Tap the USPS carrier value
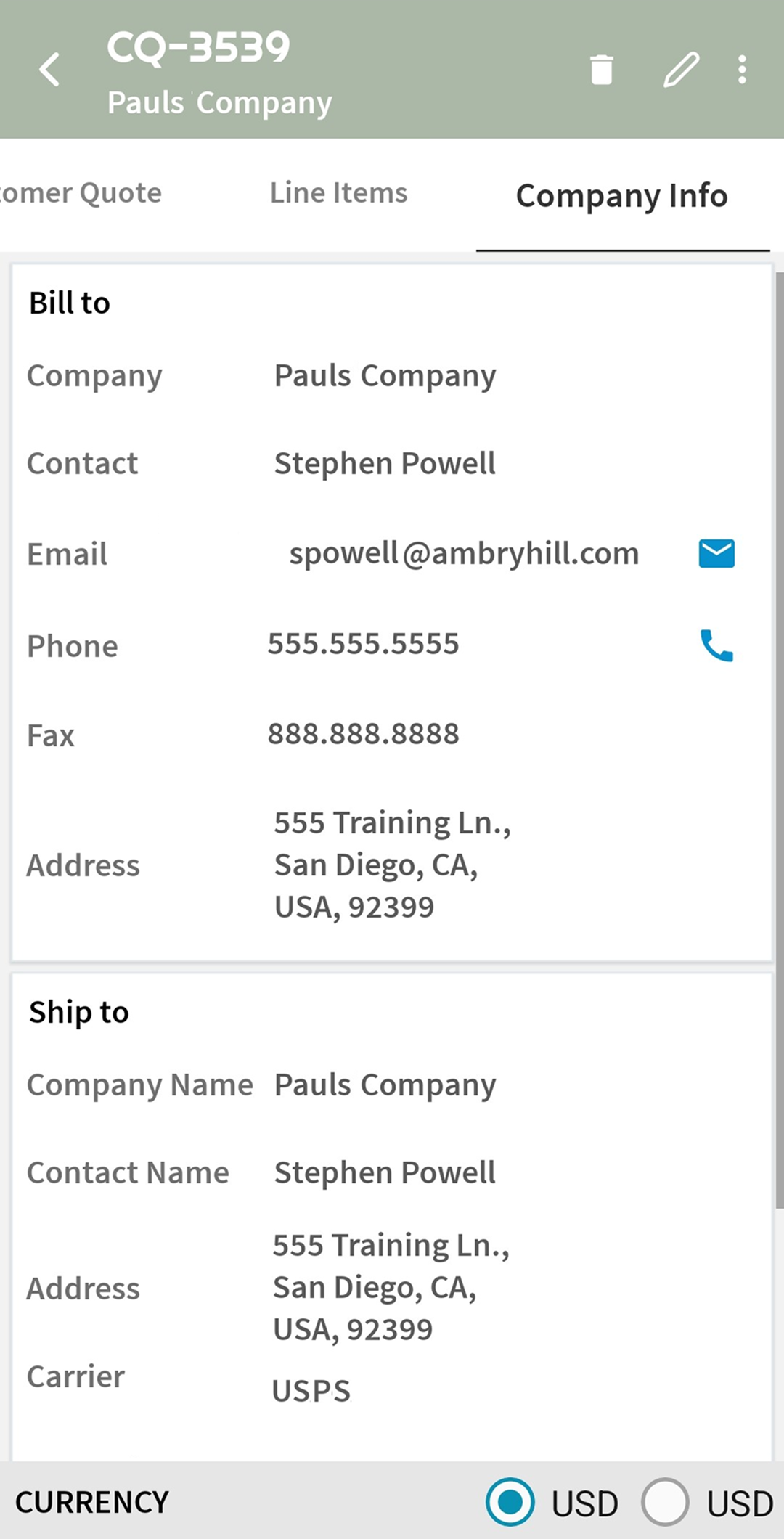The image size is (784, 1539). [311, 1391]
